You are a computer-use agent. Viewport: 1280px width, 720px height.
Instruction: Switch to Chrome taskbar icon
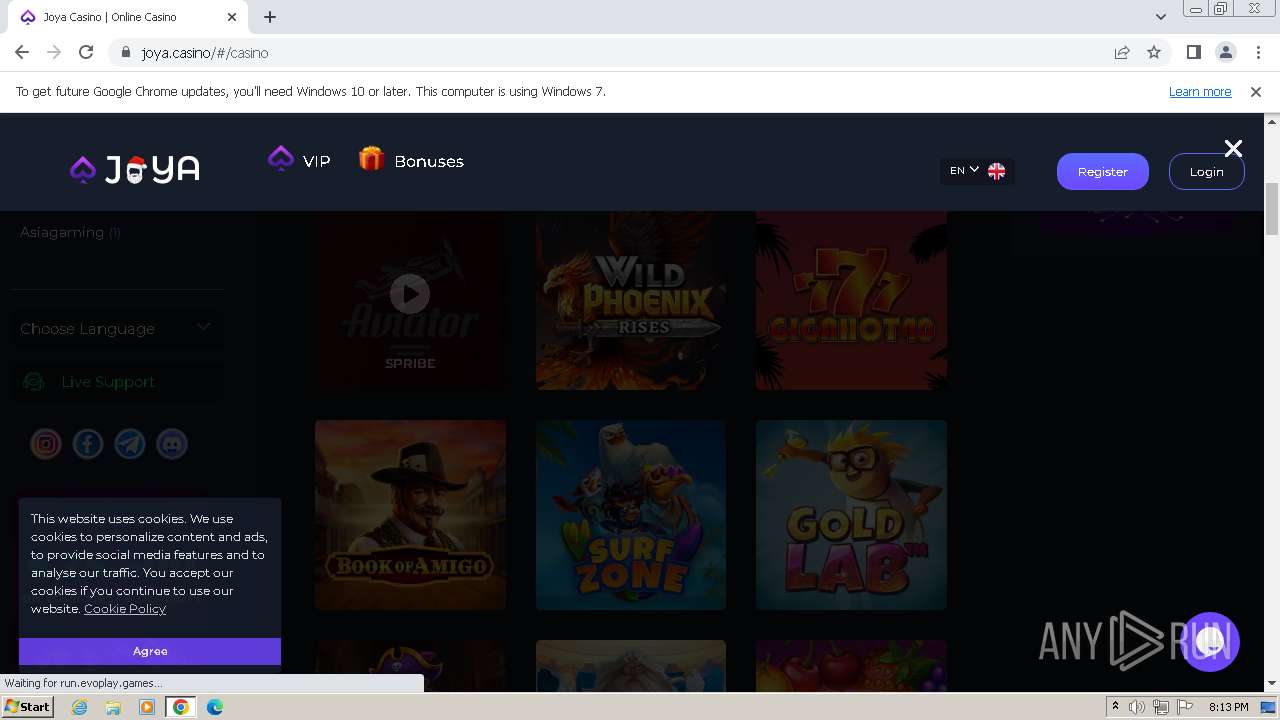[x=181, y=707]
